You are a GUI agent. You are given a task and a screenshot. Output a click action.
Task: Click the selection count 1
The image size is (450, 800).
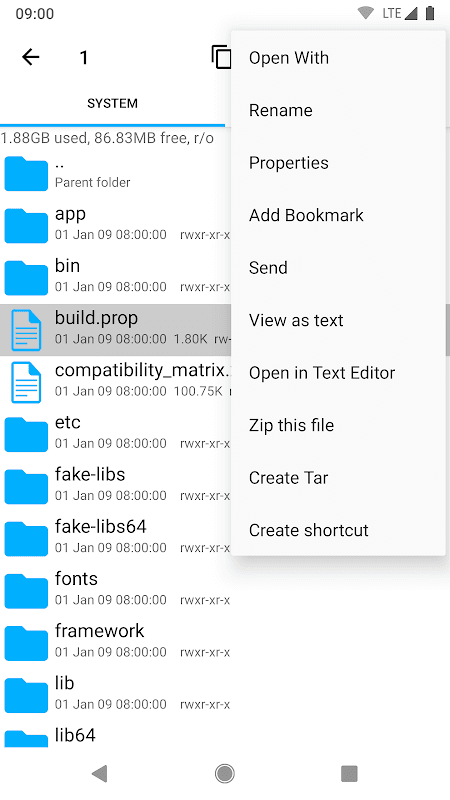[84, 58]
